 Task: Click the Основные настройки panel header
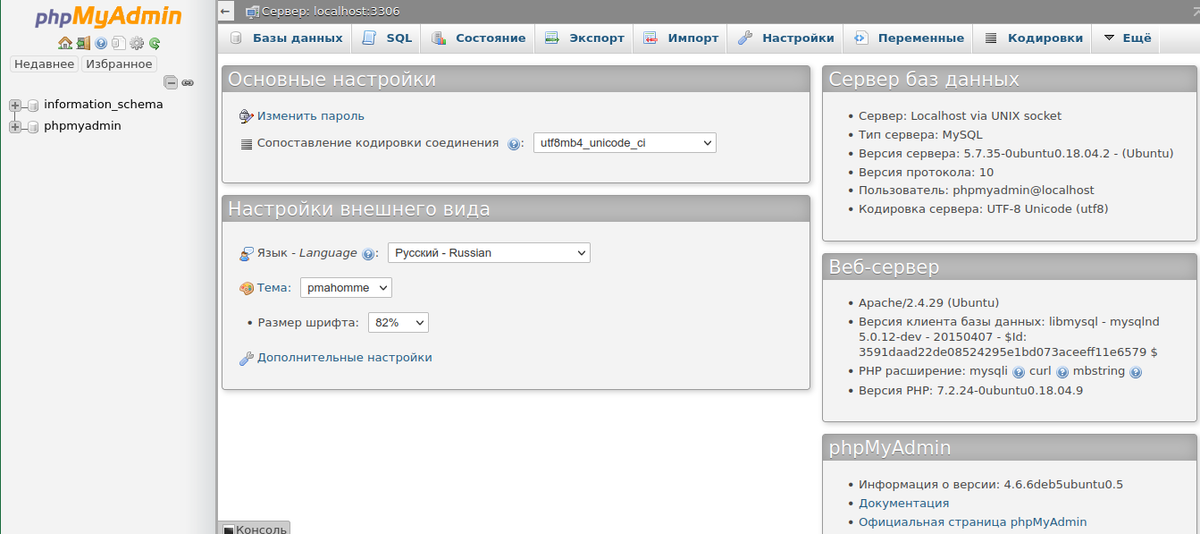[515, 80]
